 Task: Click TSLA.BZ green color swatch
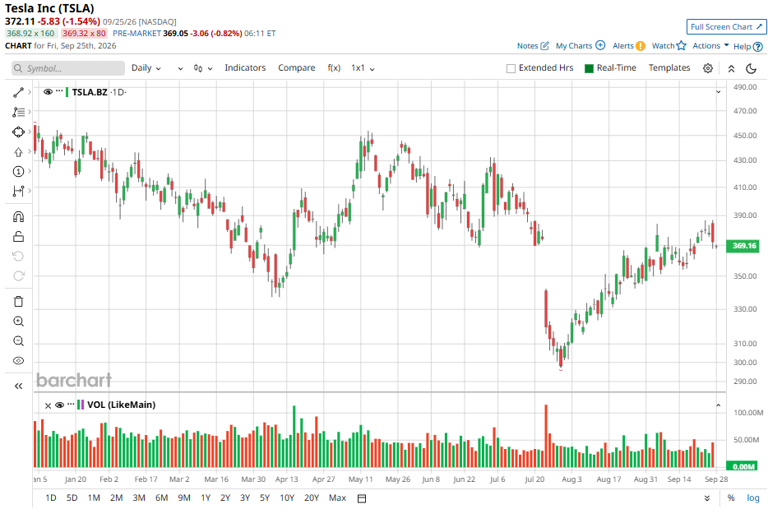67,92
